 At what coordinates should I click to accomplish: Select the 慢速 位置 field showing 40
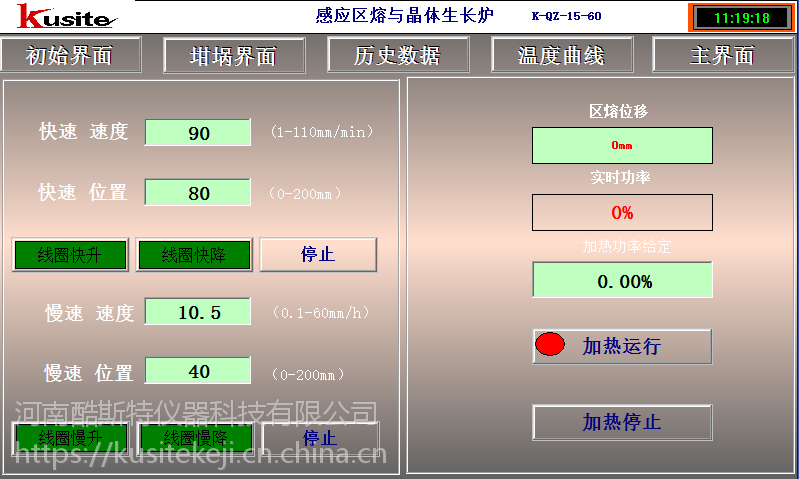(x=198, y=372)
